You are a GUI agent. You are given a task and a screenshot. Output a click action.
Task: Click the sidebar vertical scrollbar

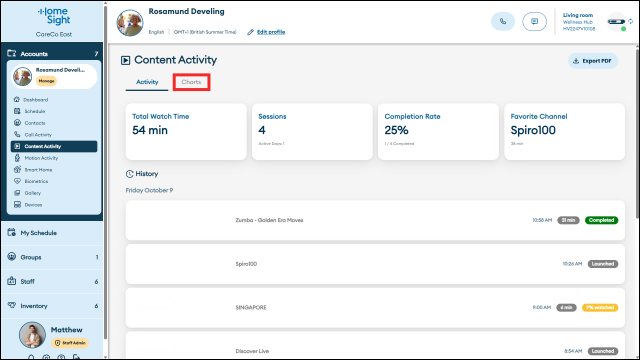pyautogui.click(x=106, y=171)
